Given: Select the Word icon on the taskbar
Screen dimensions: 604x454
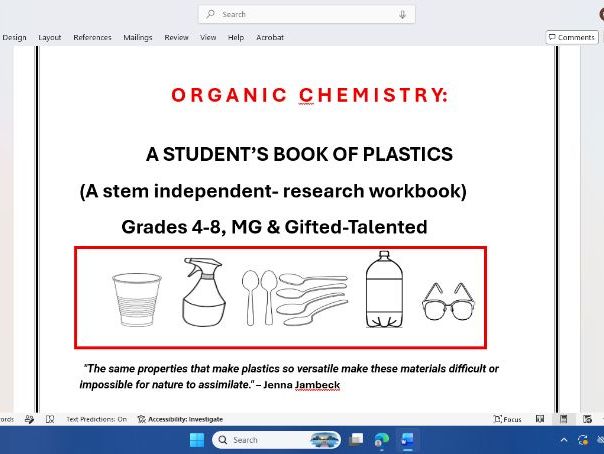Looking at the screenshot, I should [x=407, y=440].
